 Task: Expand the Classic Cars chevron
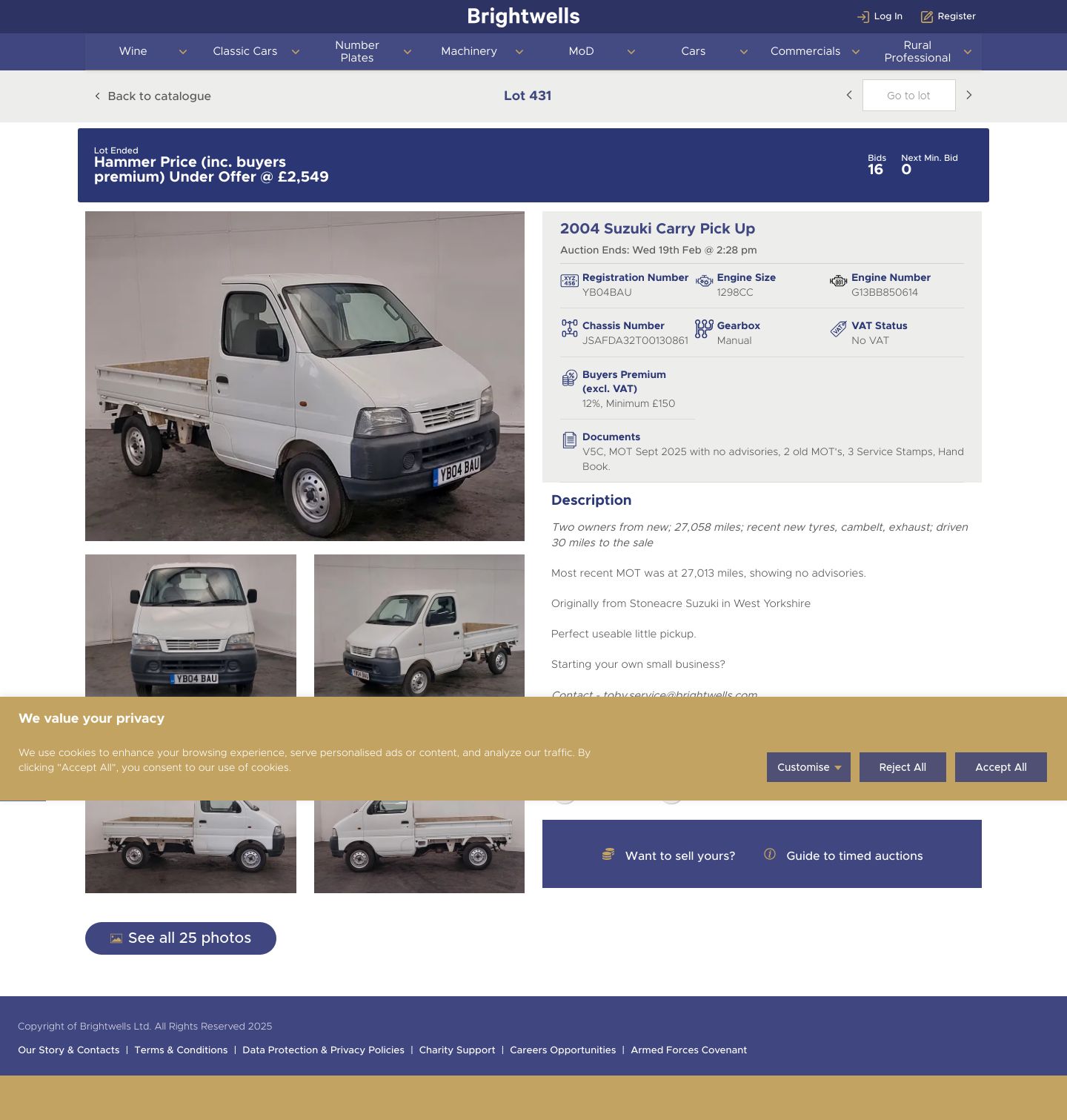coord(295,52)
